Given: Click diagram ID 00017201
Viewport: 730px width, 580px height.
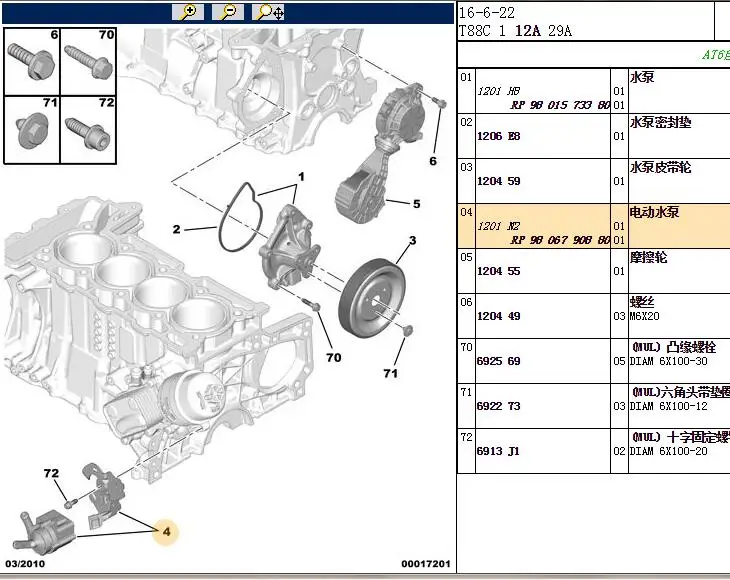Looking at the screenshot, I should tap(426, 564).
